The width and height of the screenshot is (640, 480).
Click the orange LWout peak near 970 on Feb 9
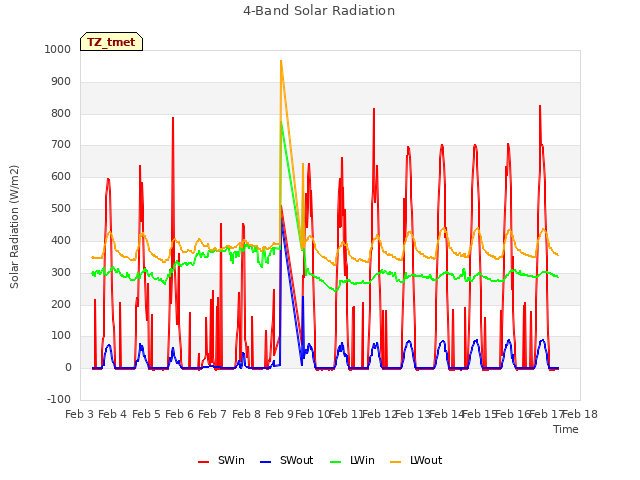pyautogui.click(x=281, y=61)
